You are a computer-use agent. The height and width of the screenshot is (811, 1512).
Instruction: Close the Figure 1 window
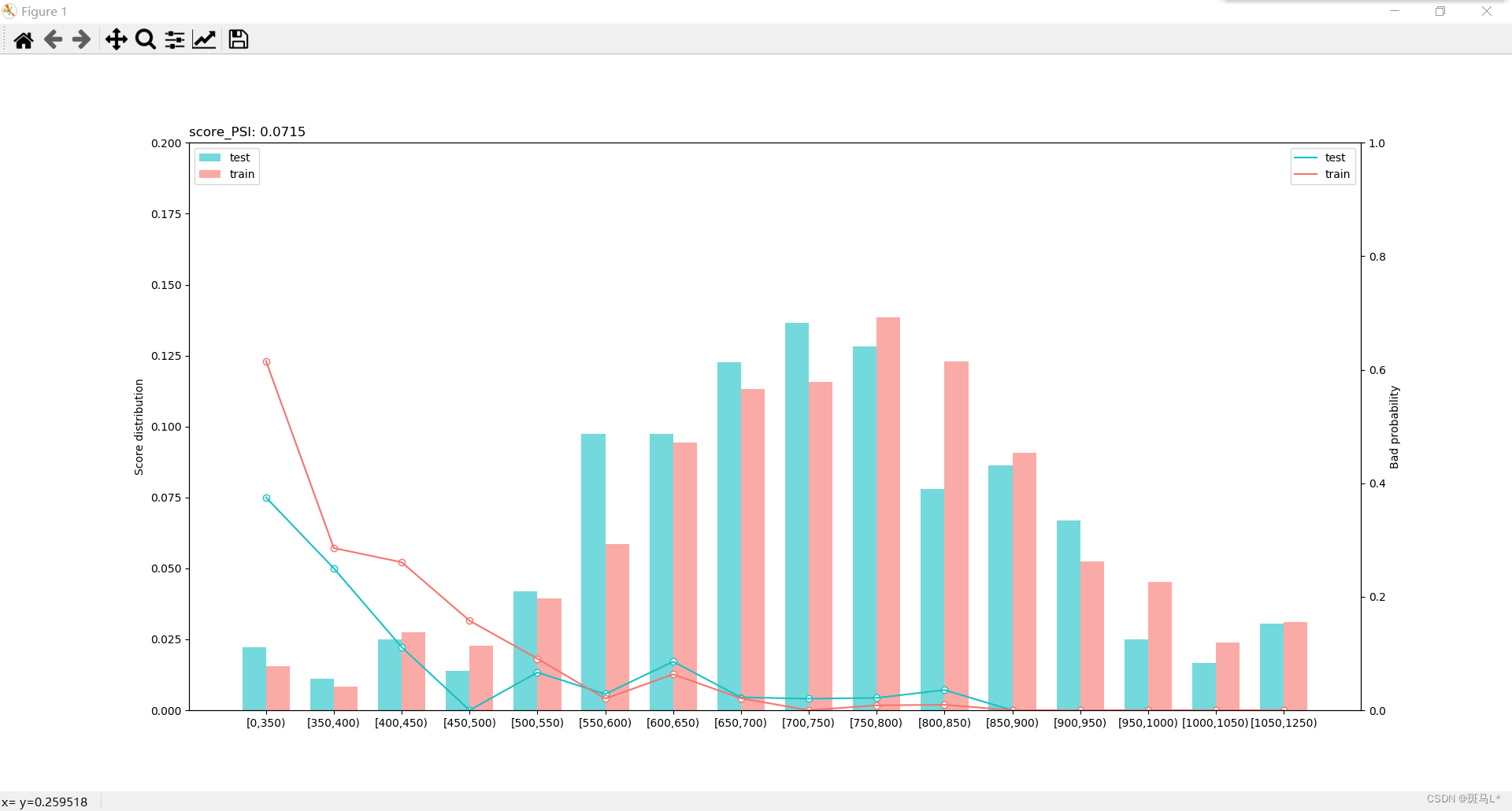(x=1487, y=11)
